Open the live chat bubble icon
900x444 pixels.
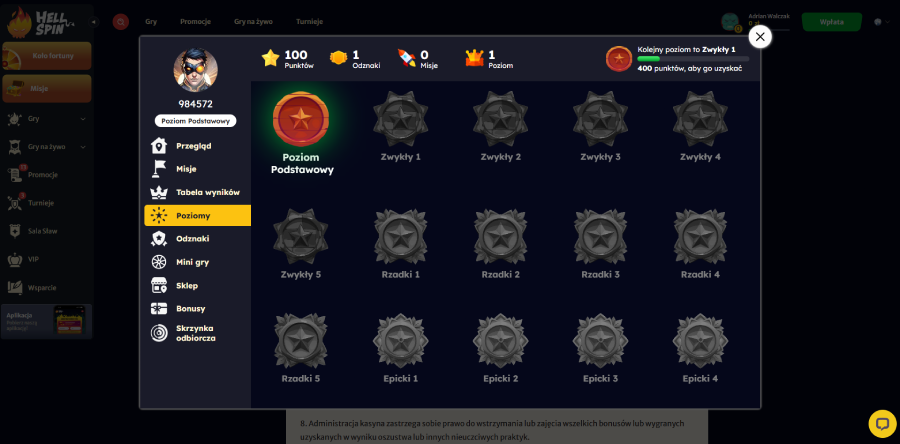883,424
